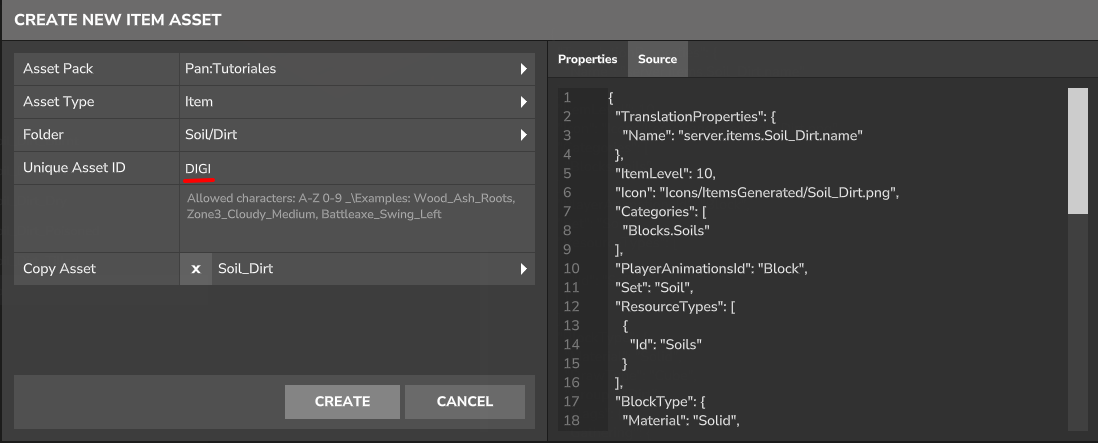This screenshot has height=443, width=1098.
Task: Click the "Material": "Solid" code line
Action: click(680, 421)
